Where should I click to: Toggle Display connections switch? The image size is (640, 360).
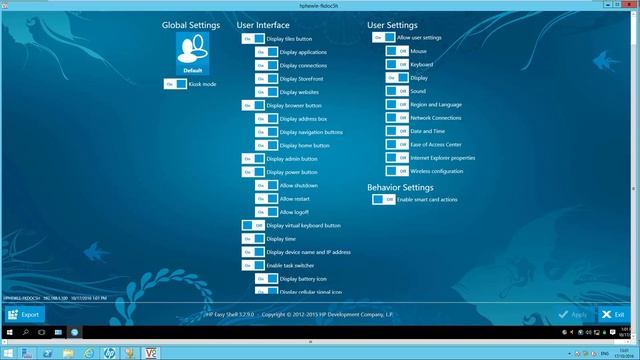(x=267, y=65)
